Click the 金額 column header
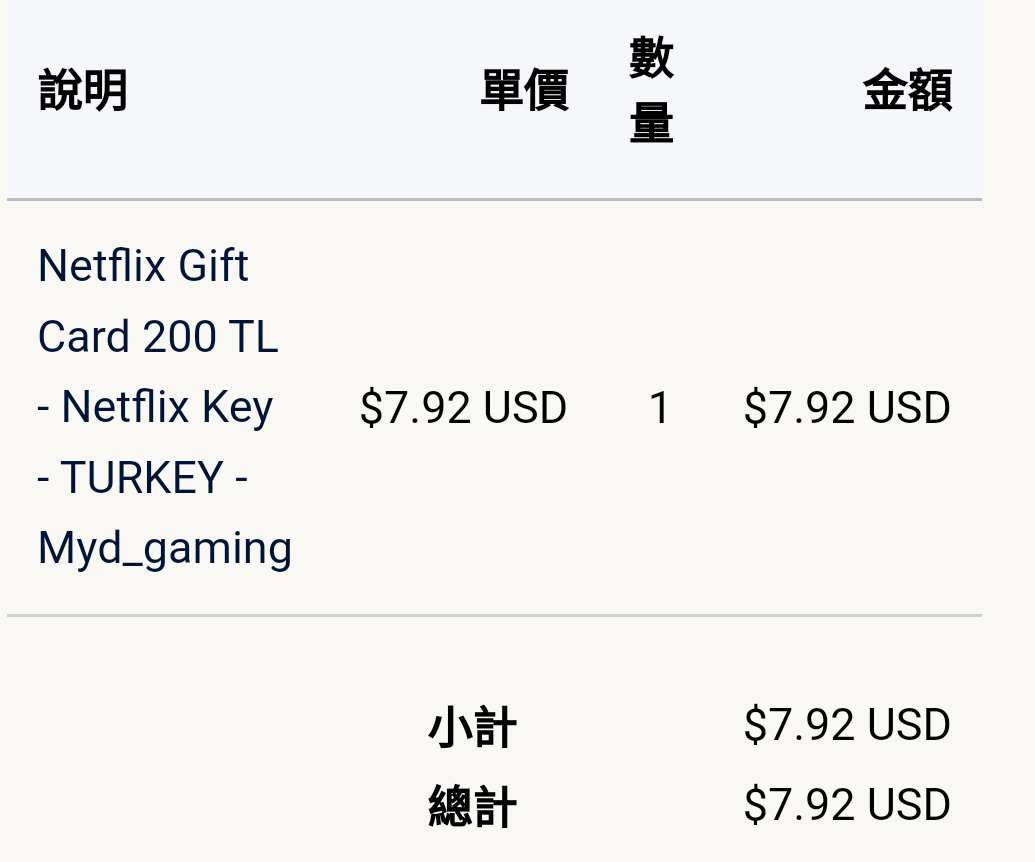The image size is (1035, 862). point(907,91)
